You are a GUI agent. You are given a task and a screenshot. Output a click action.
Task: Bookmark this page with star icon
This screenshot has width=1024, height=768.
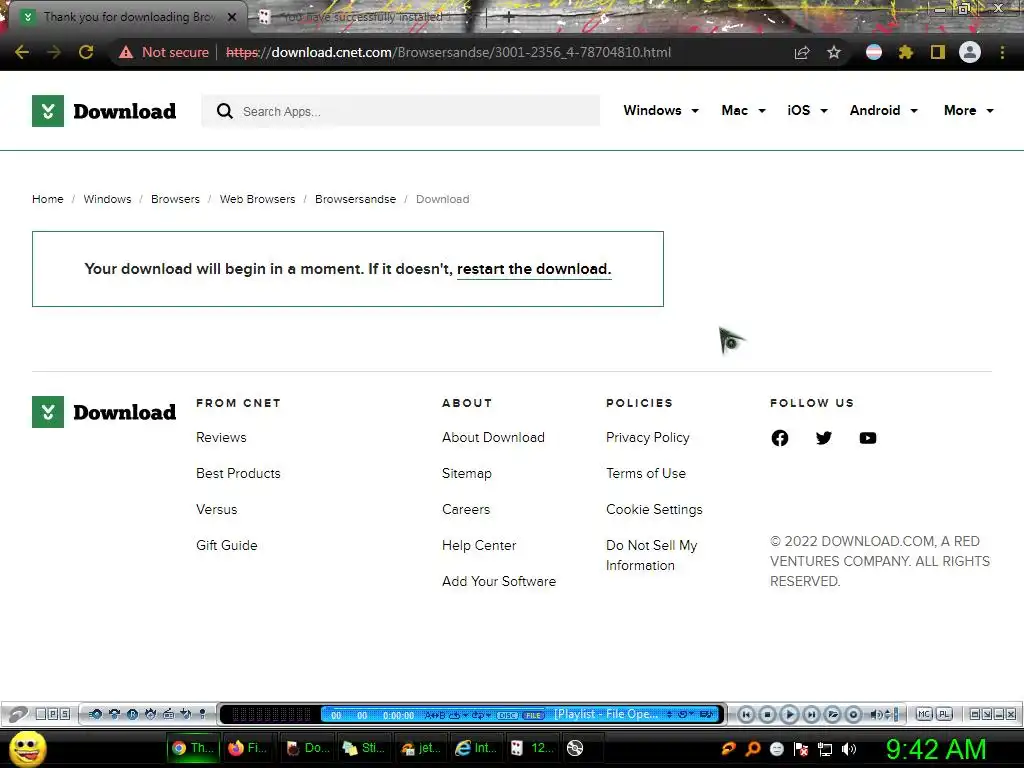click(834, 52)
